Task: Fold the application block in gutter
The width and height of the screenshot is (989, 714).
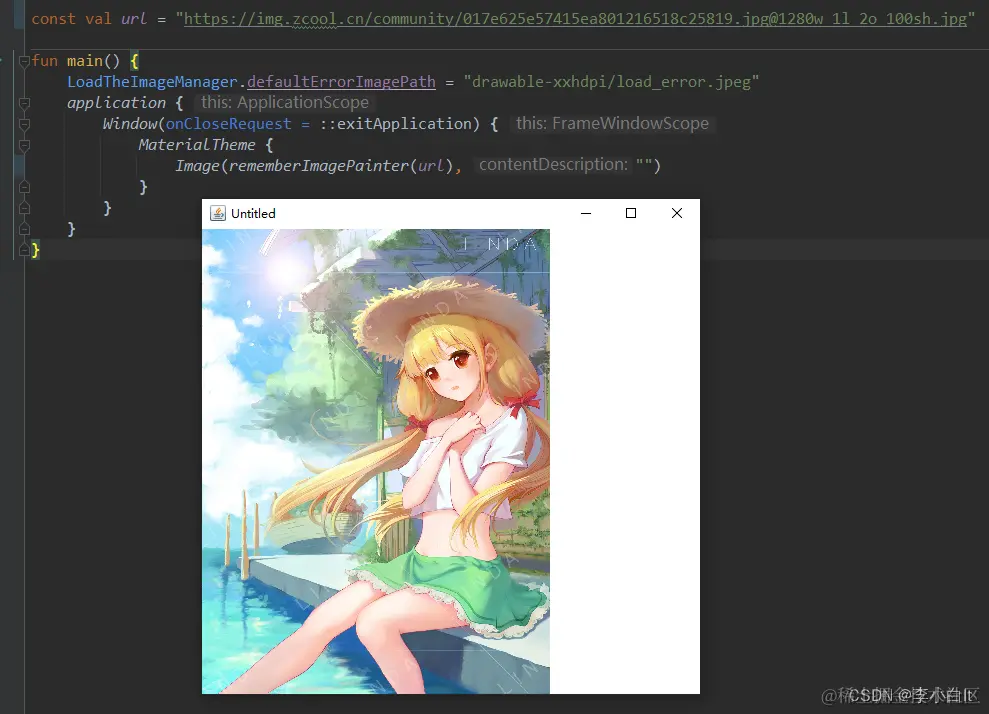Action: click(24, 103)
